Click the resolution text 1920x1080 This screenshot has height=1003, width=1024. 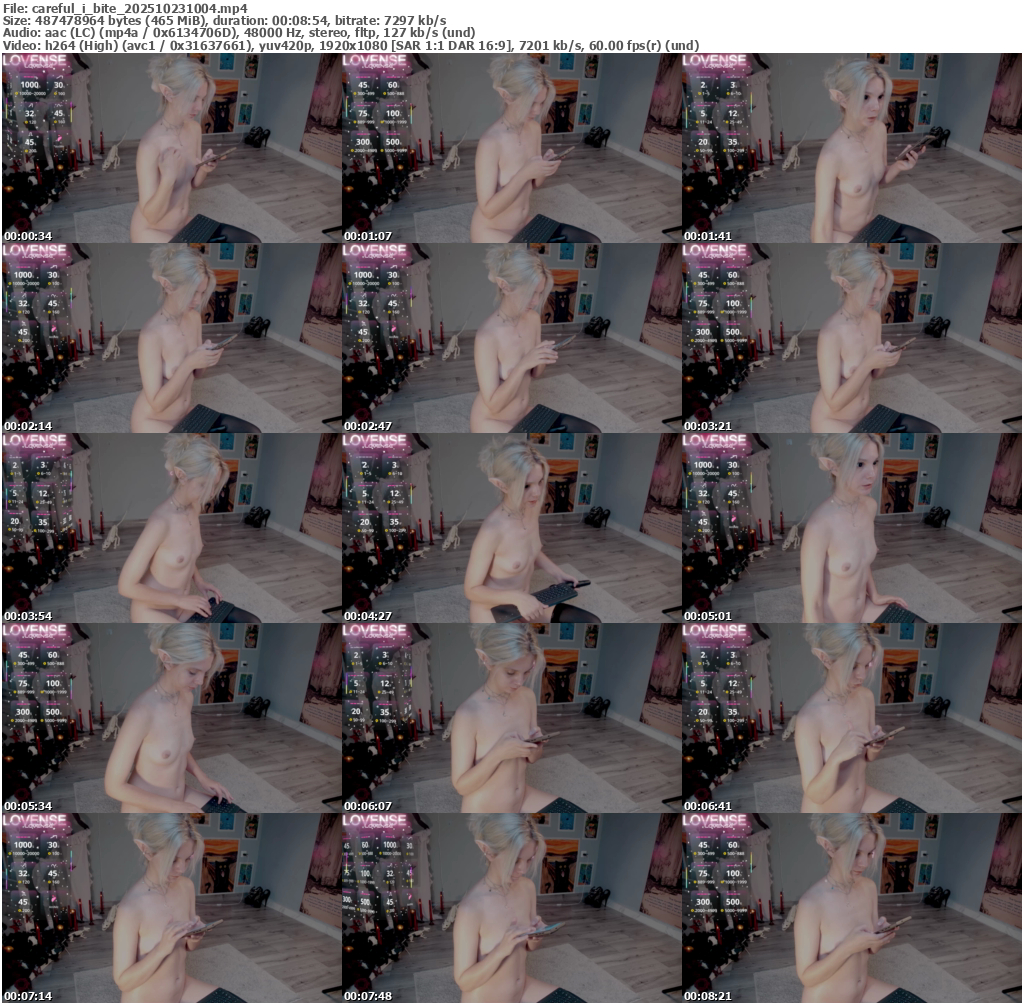353,46
